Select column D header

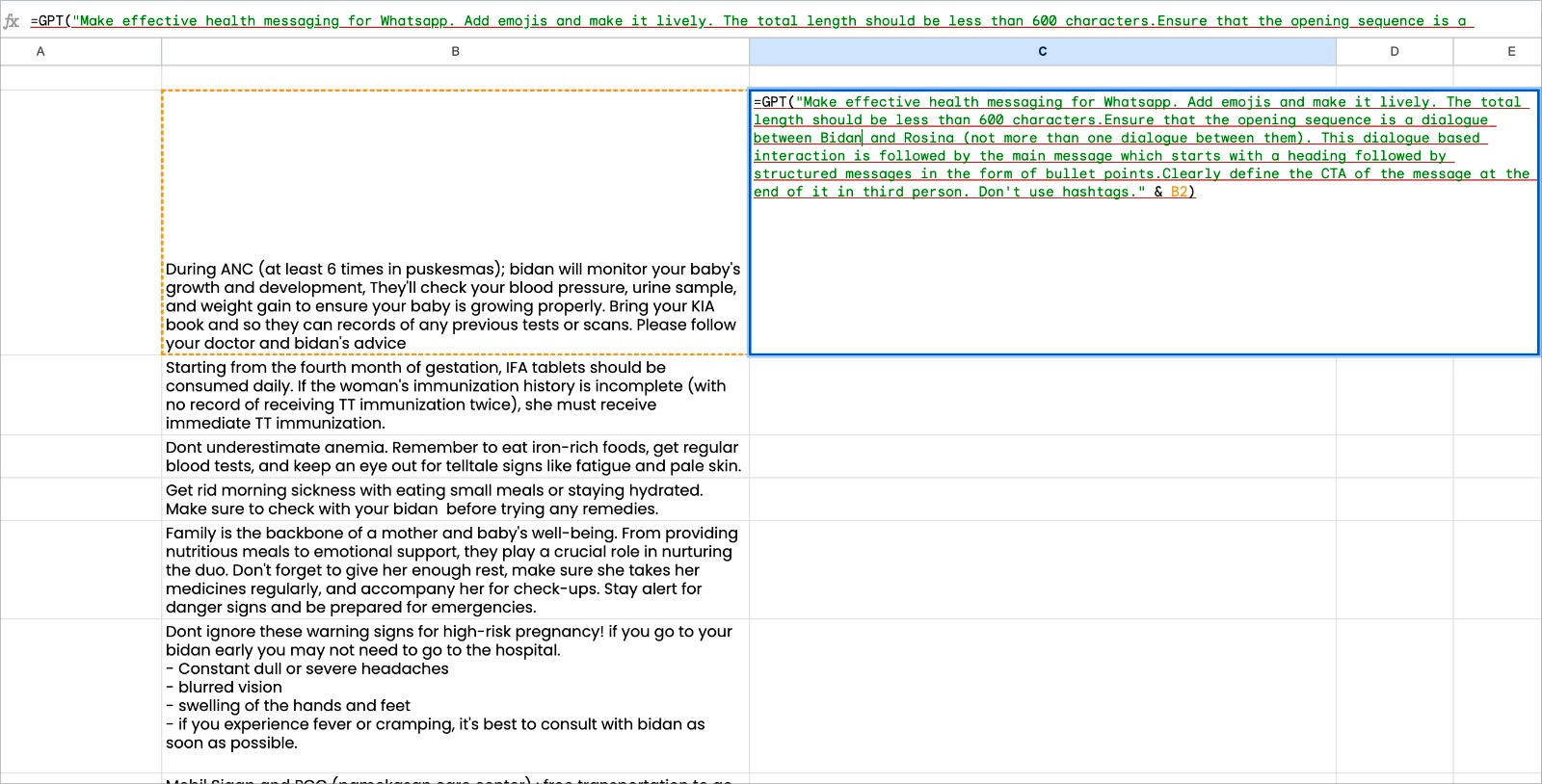click(x=1394, y=51)
